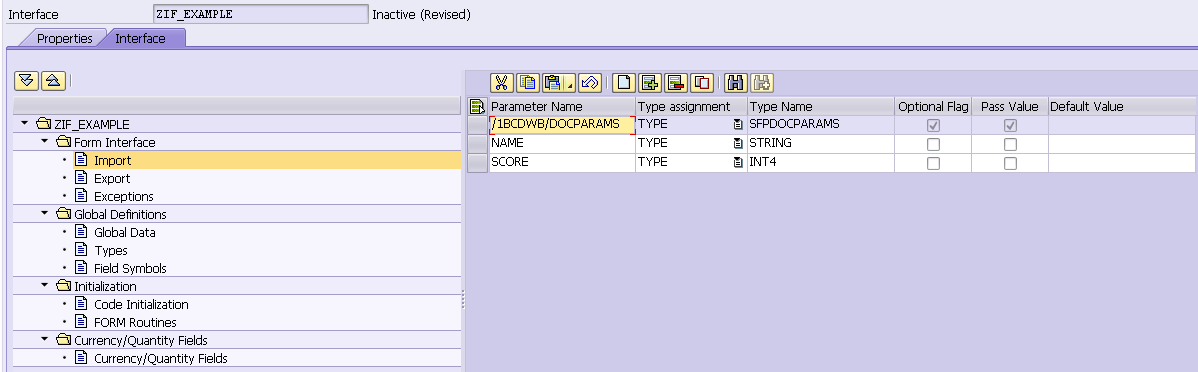Image resolution: width=1198 pixels, height=372 pixels.
Task: Toggle the Optional Flag checkbox for SCORE
Action: pos(933,163)
